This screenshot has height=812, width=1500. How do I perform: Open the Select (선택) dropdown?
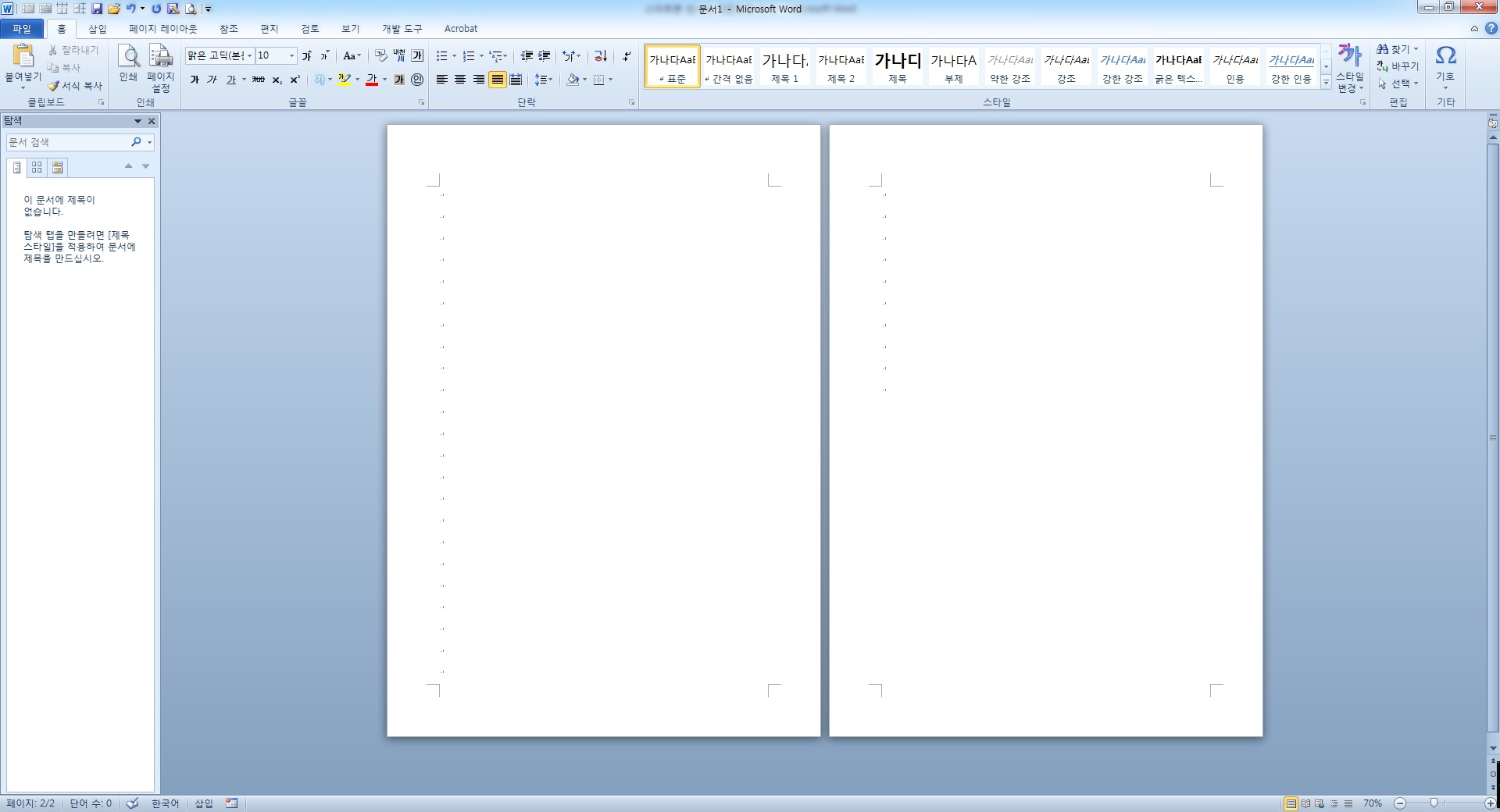[x=1398, y=84]
